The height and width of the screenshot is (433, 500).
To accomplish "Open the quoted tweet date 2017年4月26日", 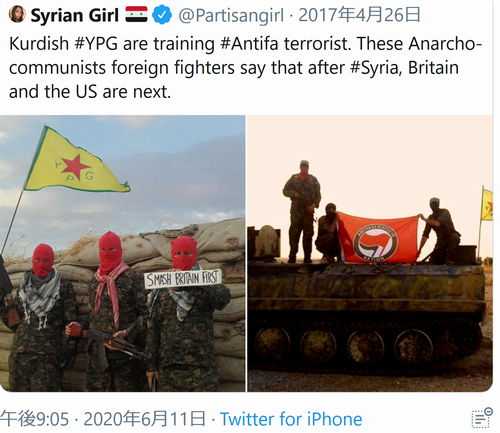I will coord(359,15).
